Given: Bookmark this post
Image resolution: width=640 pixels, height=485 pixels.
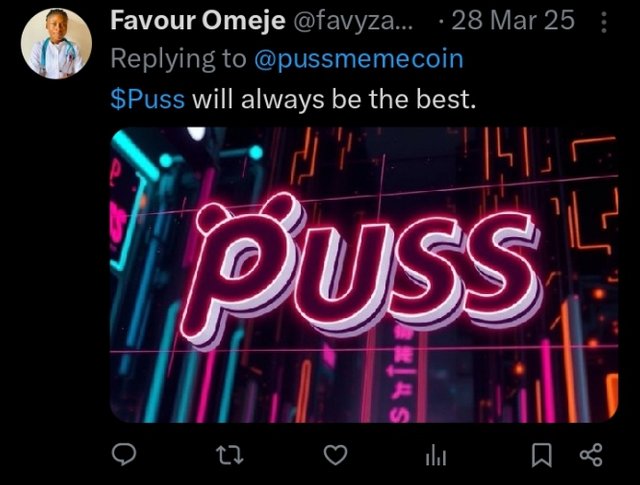Looking at the screenshot, I should tap(542, 455).
